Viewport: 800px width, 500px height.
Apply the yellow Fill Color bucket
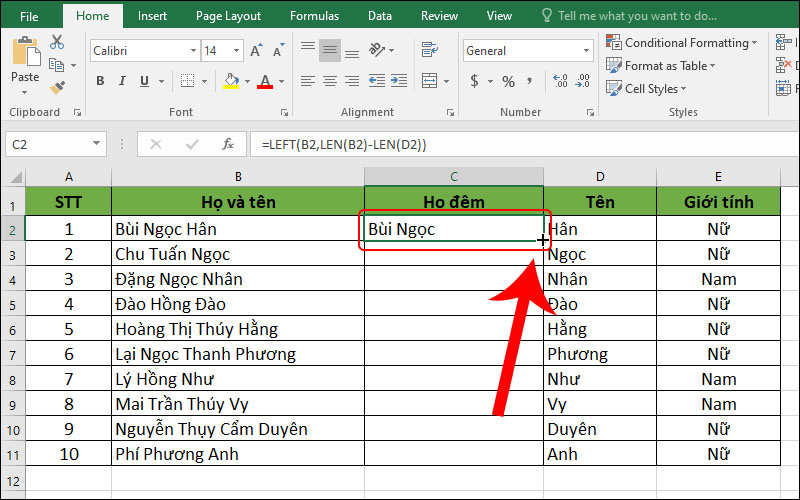tap(231, 81)
